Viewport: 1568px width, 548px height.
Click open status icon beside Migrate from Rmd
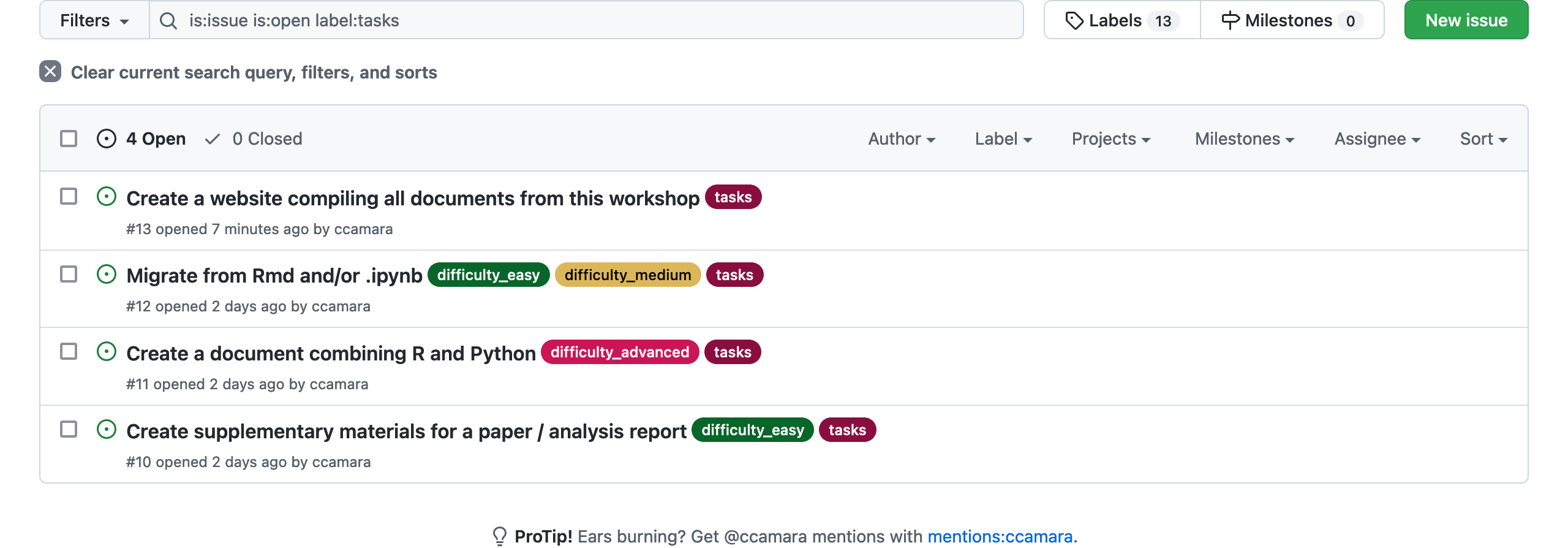tap(107, 275)
